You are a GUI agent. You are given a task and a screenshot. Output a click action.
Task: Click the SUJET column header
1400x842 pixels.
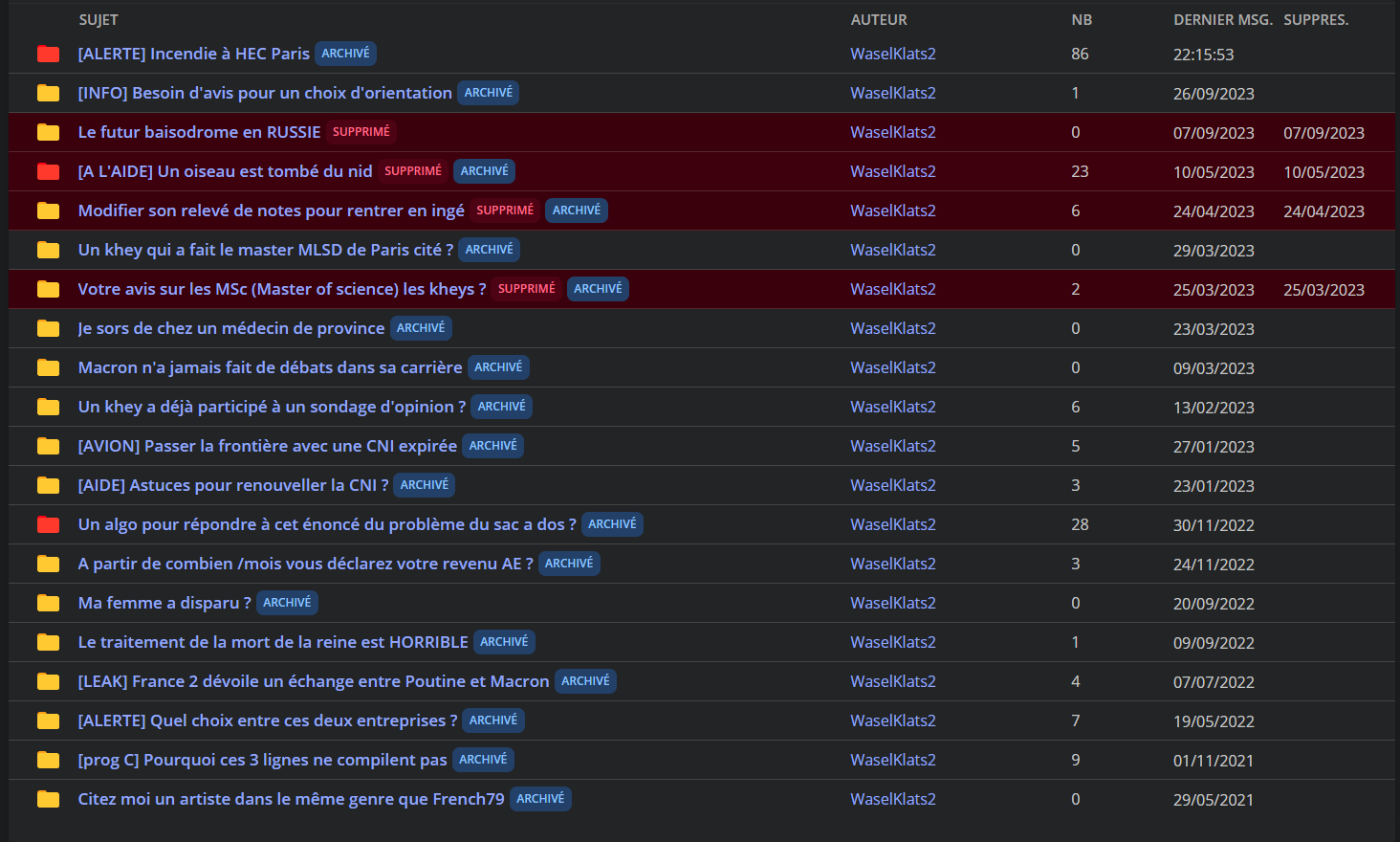click(98, 20)
